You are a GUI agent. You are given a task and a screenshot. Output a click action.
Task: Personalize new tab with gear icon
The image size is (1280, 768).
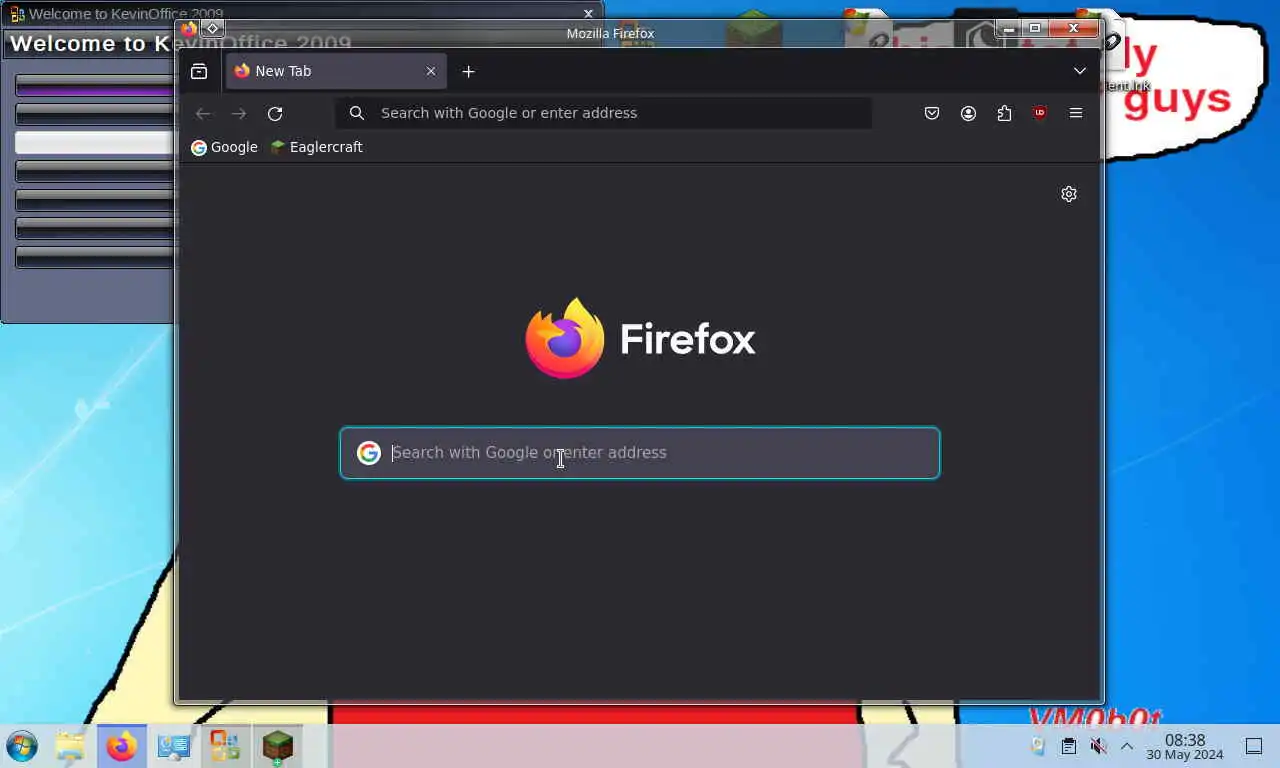tap(1069, 194)
